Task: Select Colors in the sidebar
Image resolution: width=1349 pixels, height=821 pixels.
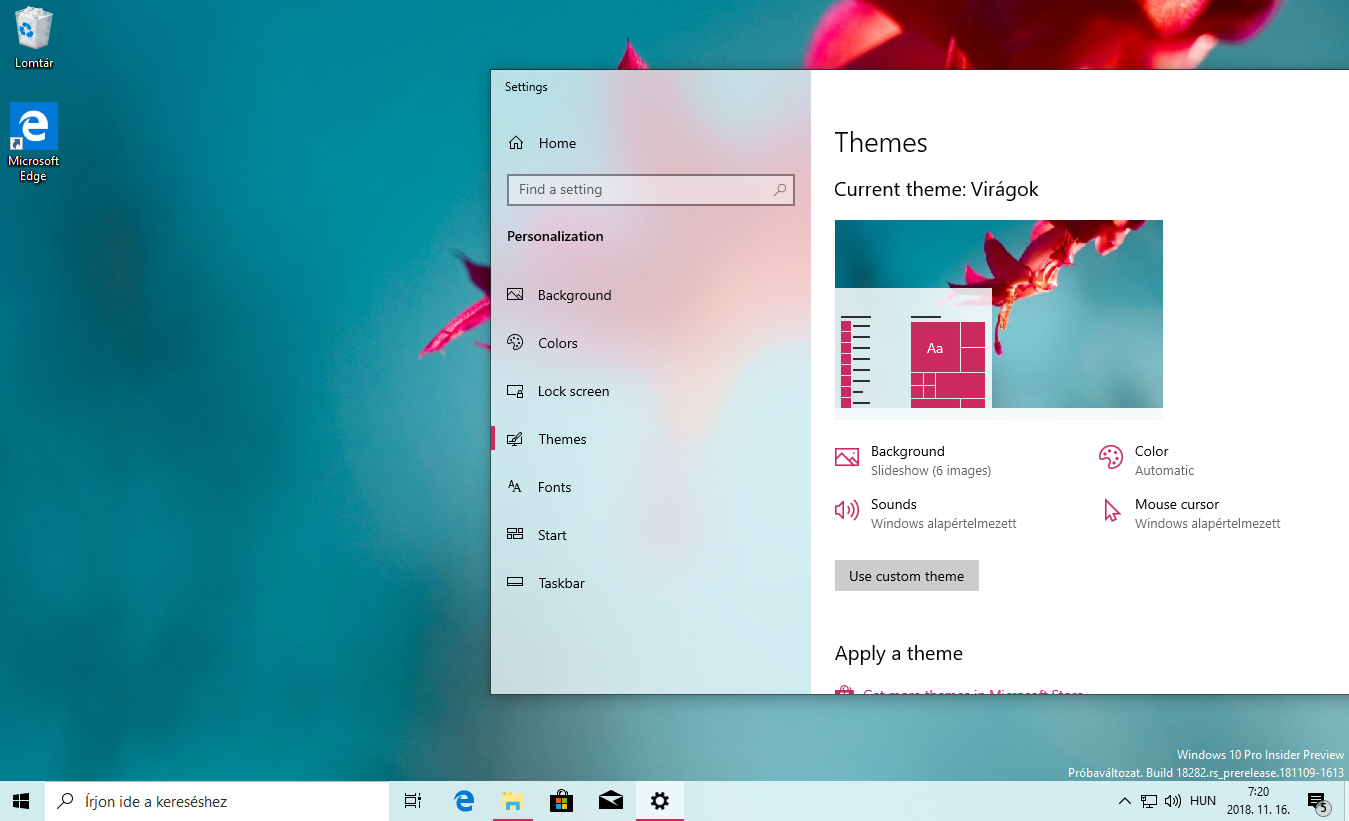Action: pyautogui.click(x=557, y=343)
